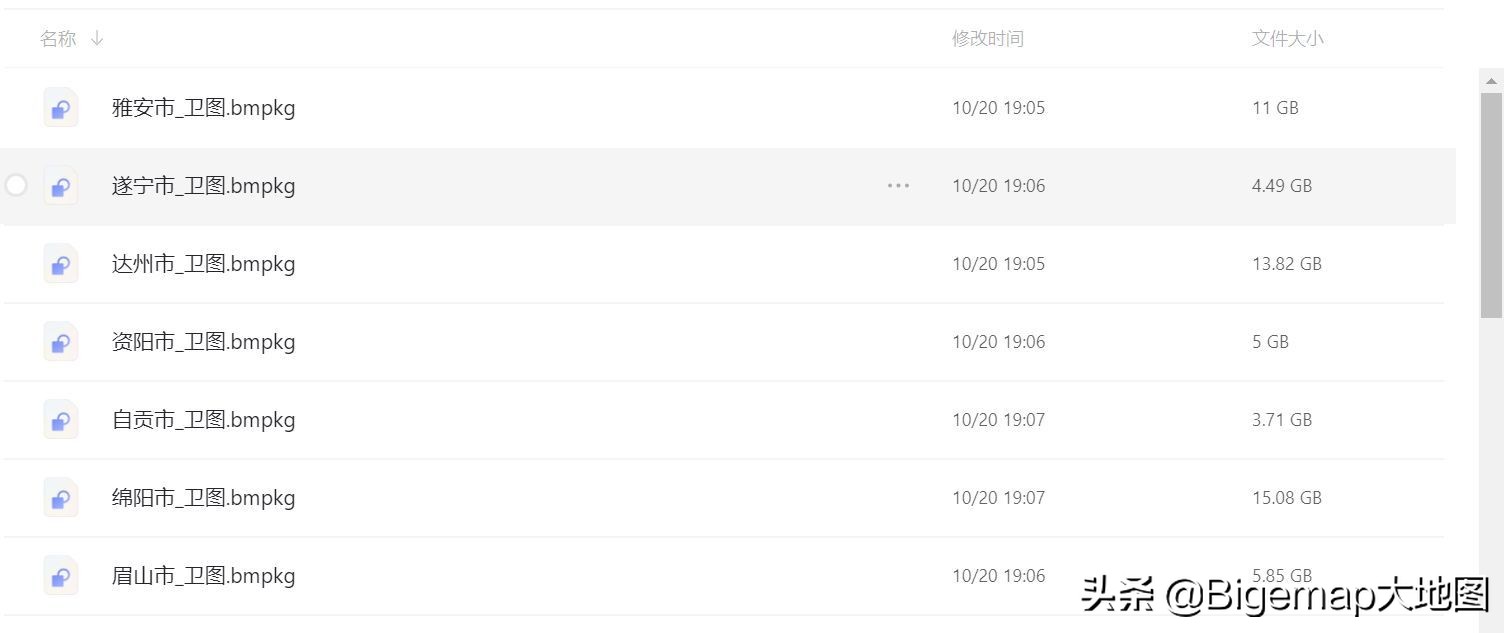Select the 遂宁市_卫图.bmpkg row checkbox

(x=16, y=186)
